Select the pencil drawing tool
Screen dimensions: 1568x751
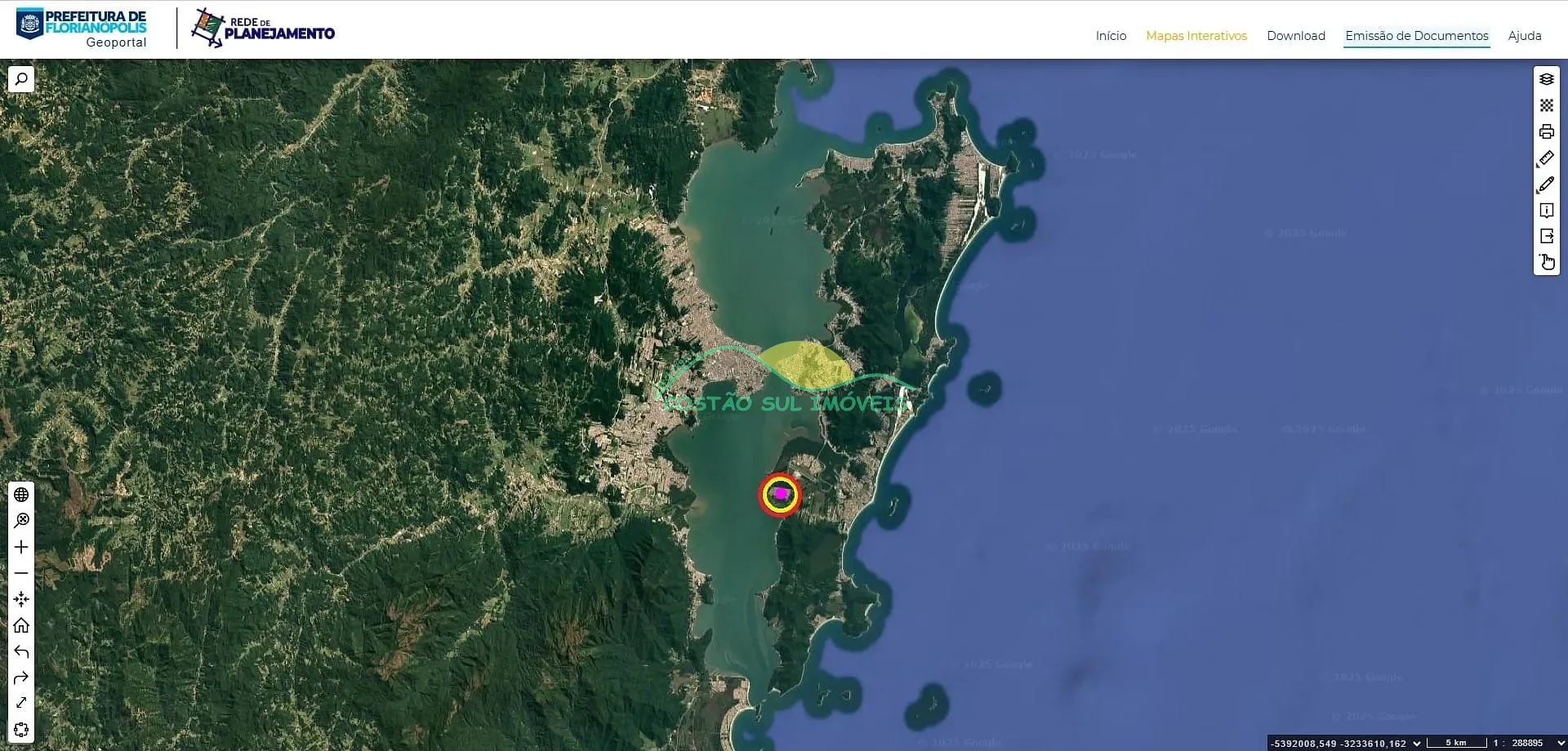(1546, 184)
